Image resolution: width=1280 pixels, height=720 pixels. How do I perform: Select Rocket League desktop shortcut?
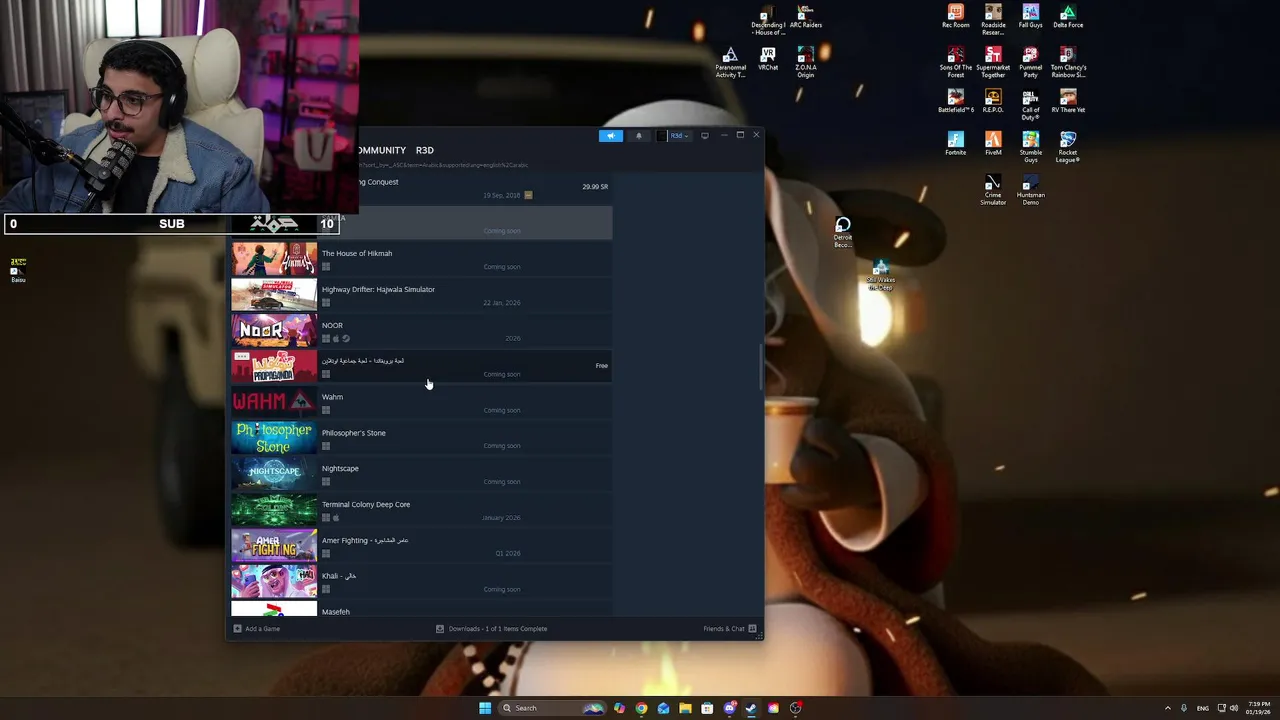[1068, 147]
